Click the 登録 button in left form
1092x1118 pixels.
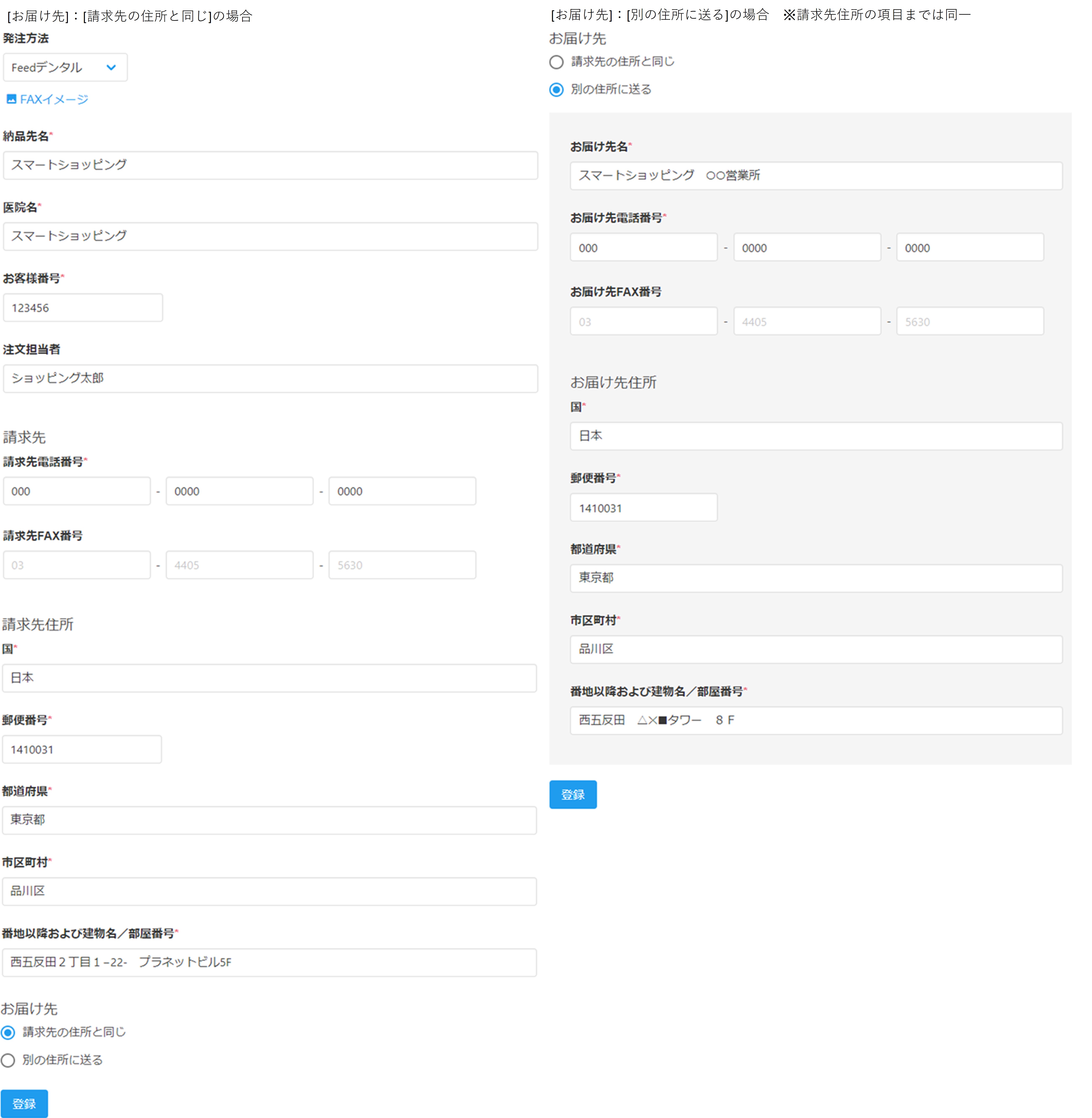pyautogui.click(x=24, y=1104)
